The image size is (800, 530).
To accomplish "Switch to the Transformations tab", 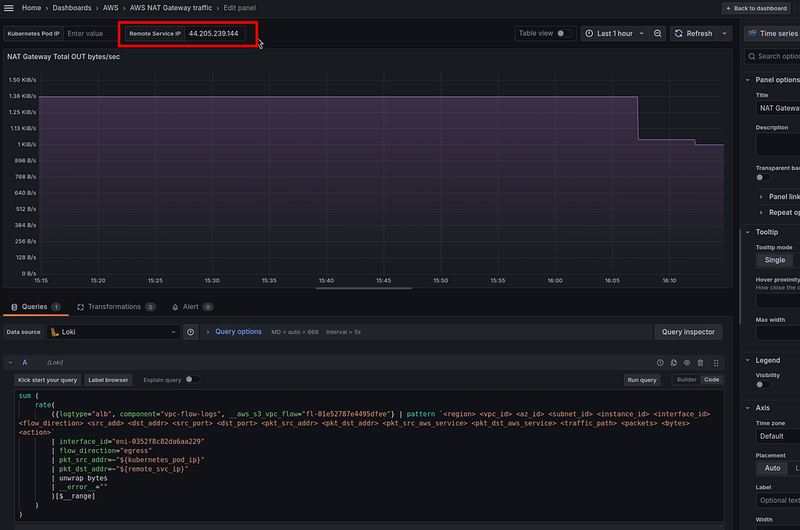I will 116,307.
